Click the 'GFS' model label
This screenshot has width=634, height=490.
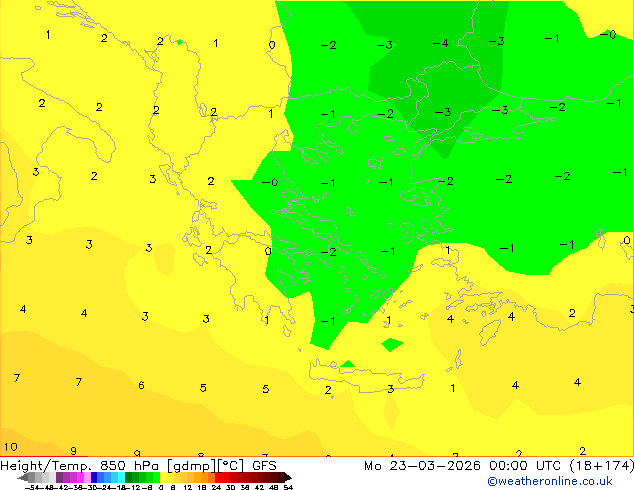(x=264, y=466)
